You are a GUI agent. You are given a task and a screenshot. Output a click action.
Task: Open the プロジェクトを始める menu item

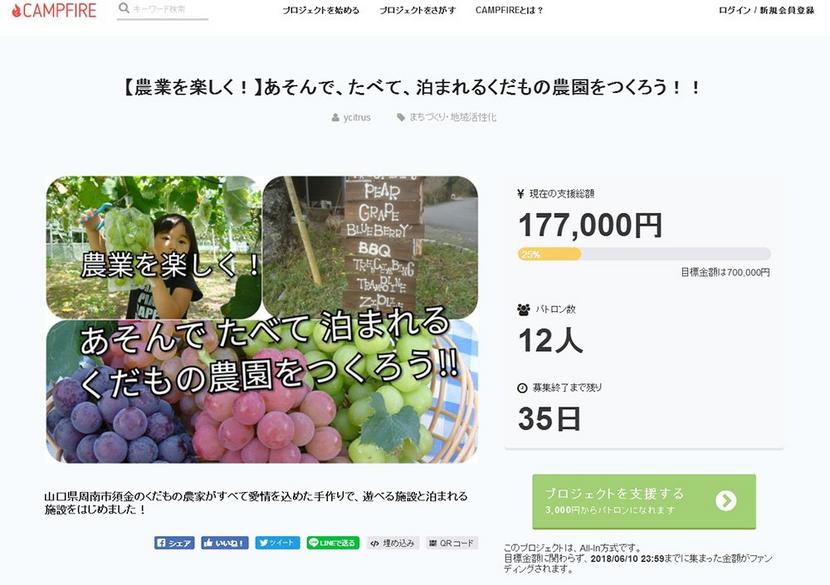321,10
